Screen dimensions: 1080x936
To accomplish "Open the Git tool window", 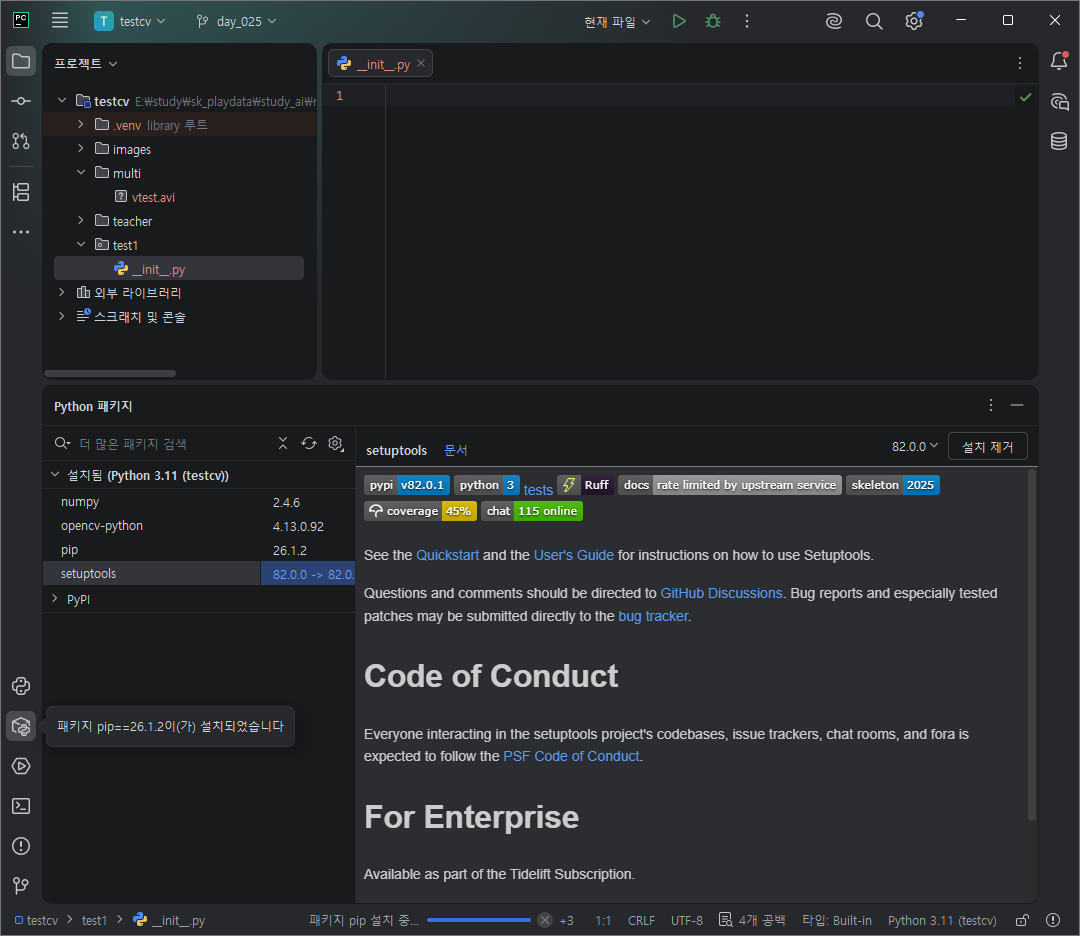I will tap(21, 885).
